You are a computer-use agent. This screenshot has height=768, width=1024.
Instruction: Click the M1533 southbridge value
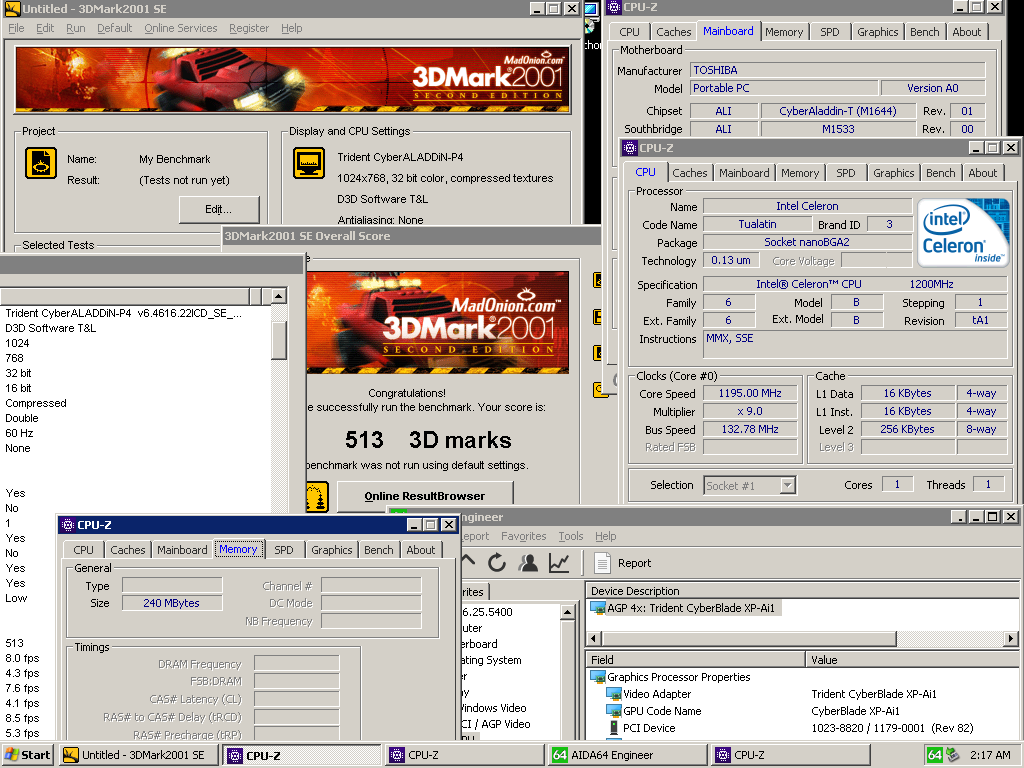point(838,129)
